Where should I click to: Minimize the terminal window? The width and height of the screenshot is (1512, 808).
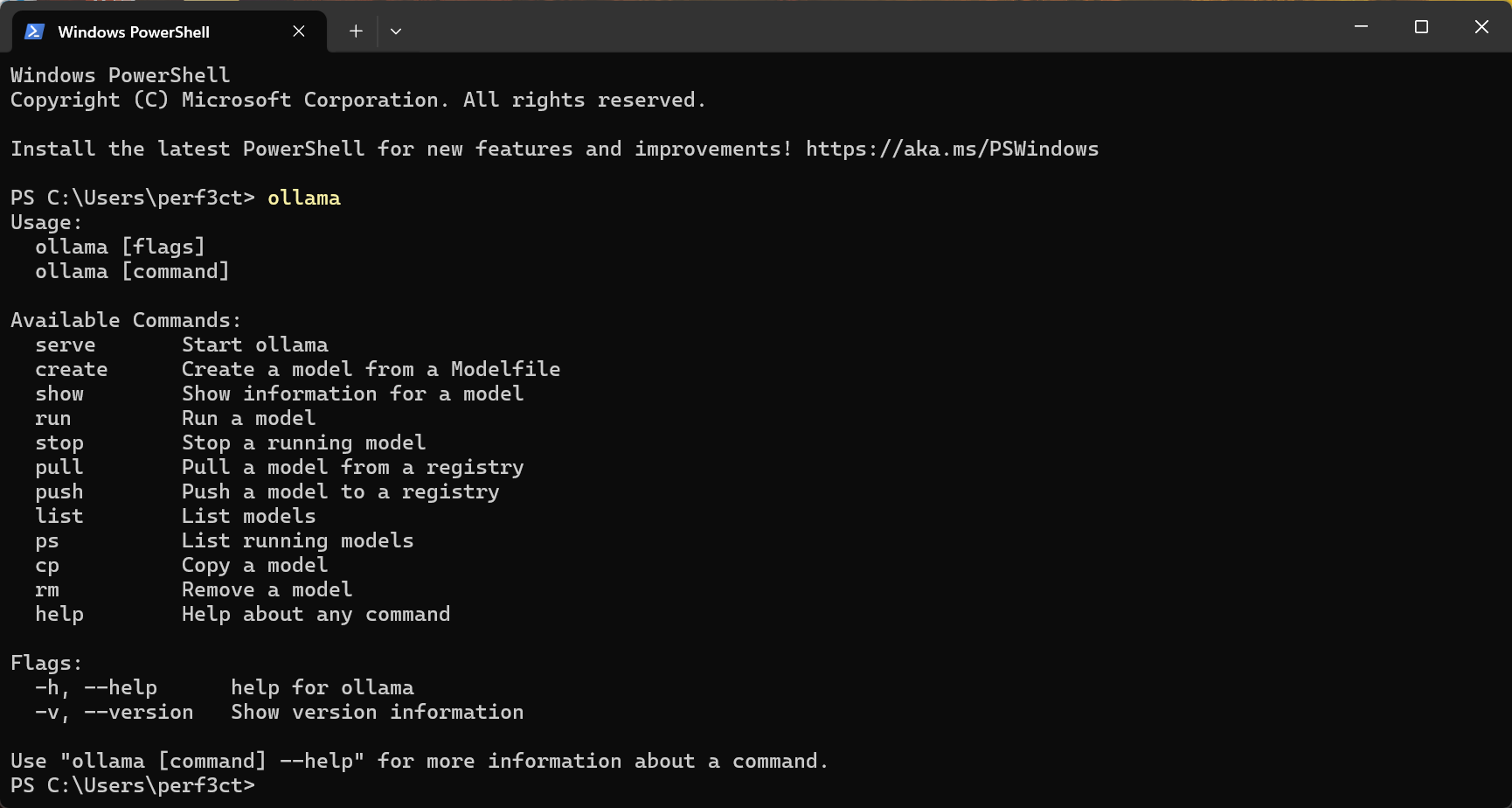tap(1361, 27)
